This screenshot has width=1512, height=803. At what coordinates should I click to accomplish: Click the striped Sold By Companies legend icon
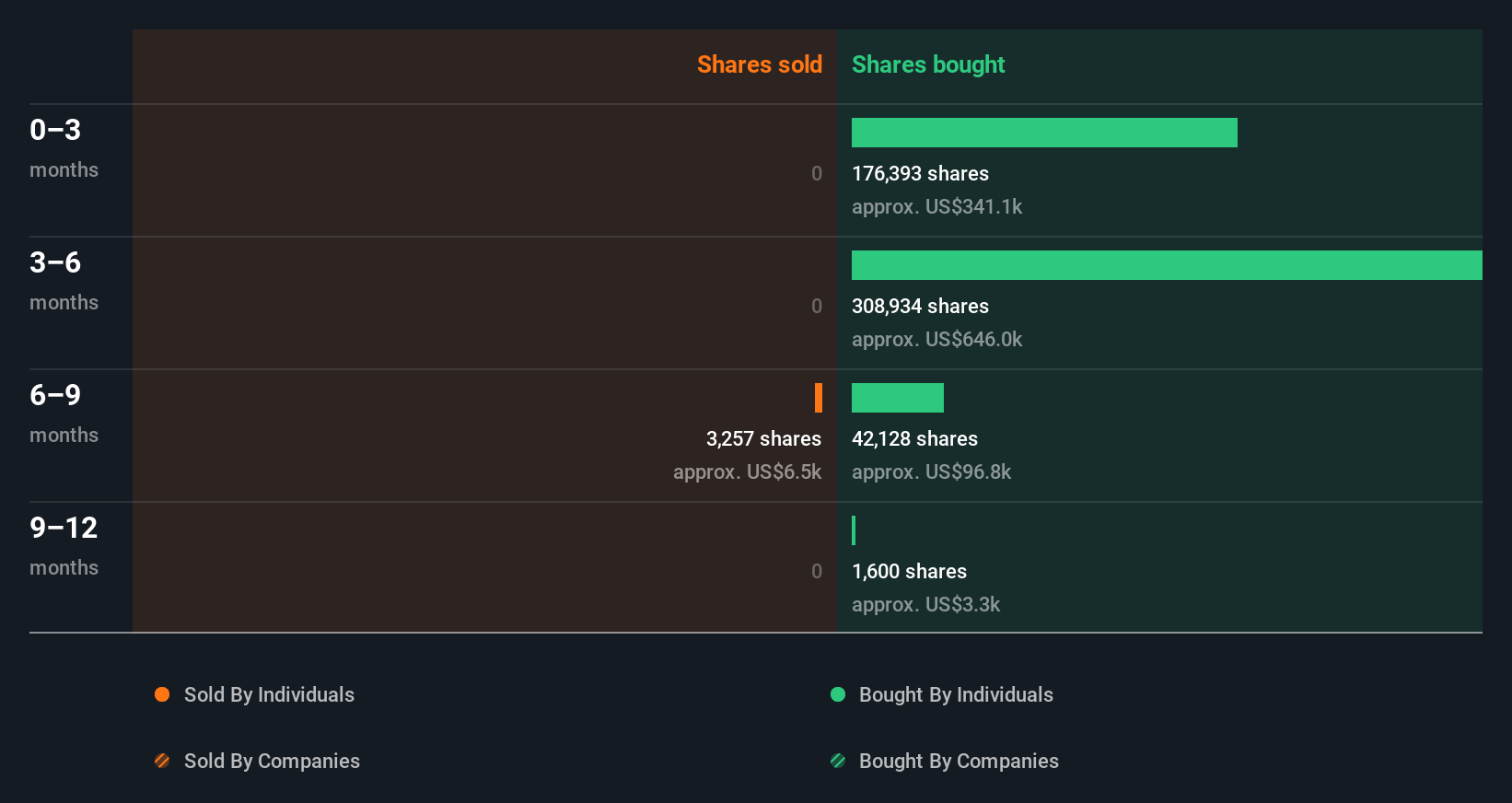coord(162,761)
